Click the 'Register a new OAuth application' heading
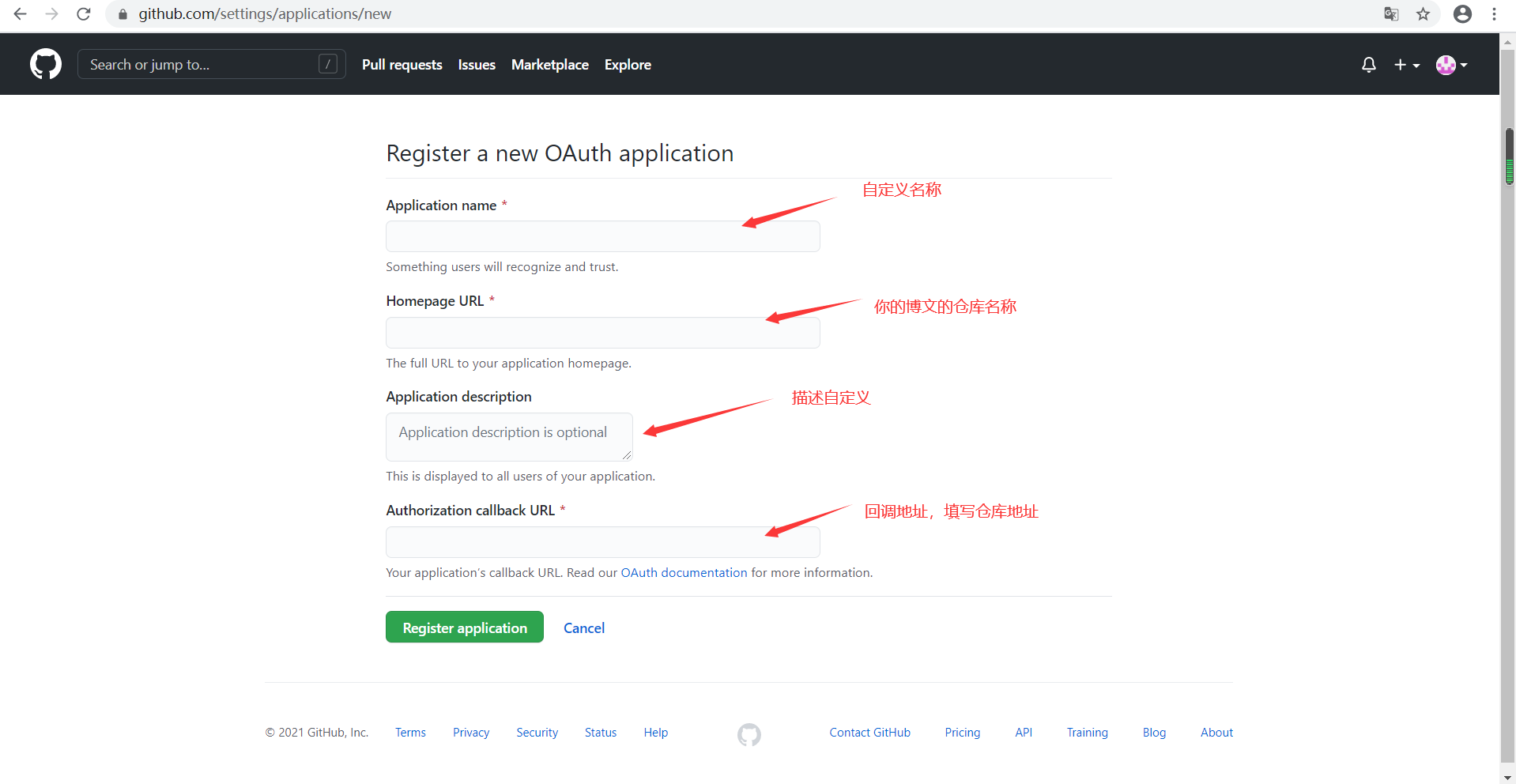Viewport: 1516px width, 784px height. point(560,153)
